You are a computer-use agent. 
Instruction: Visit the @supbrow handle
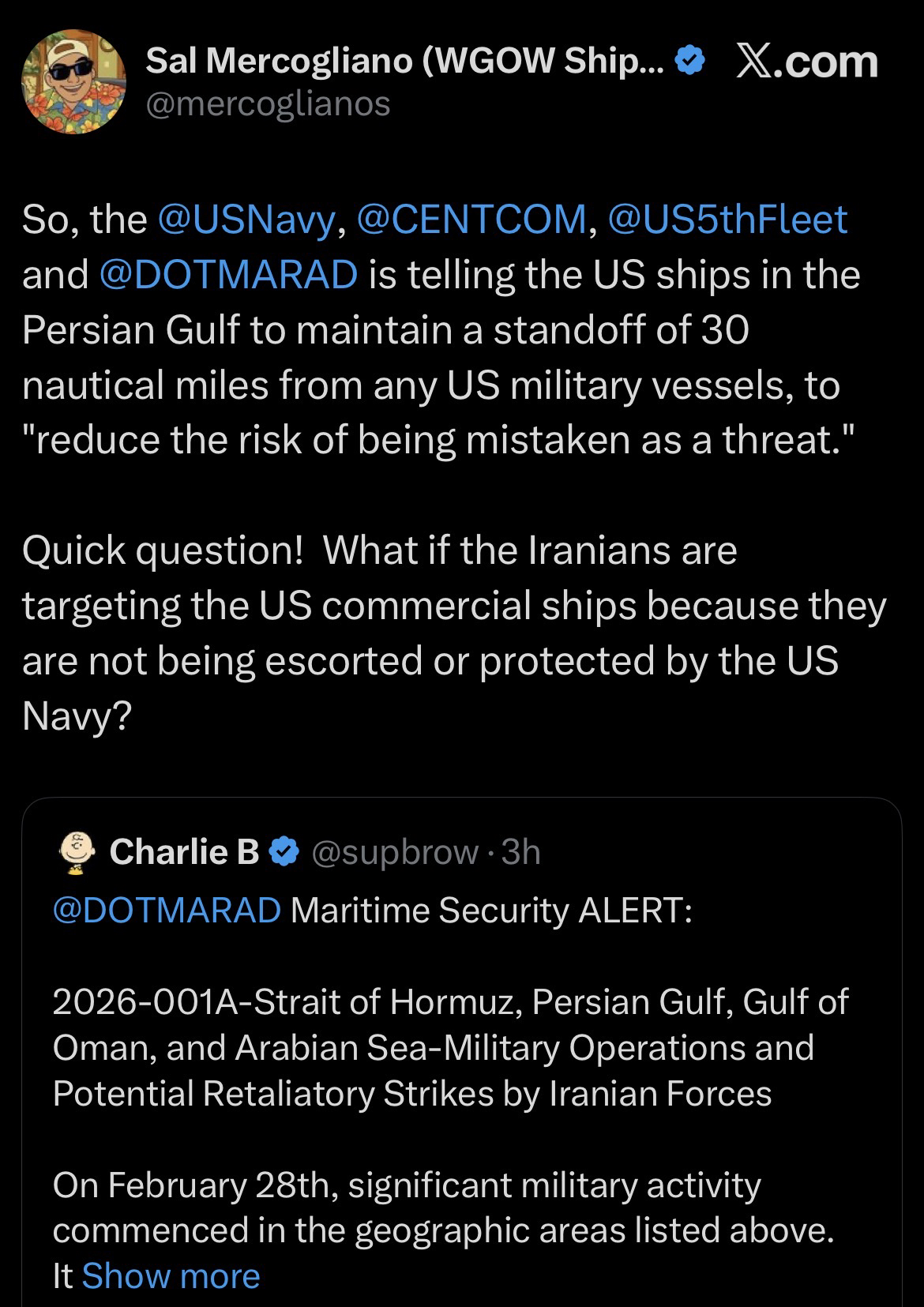click(x=395, y=852)
